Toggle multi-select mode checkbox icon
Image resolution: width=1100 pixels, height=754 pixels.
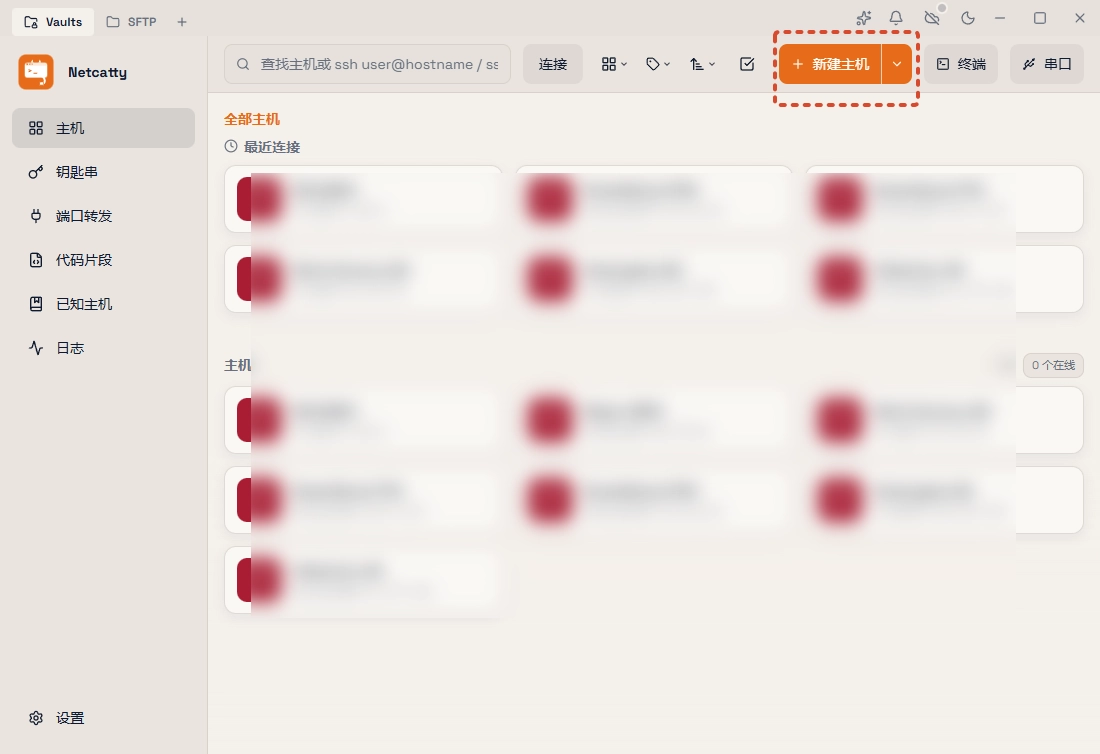[747, 64]
